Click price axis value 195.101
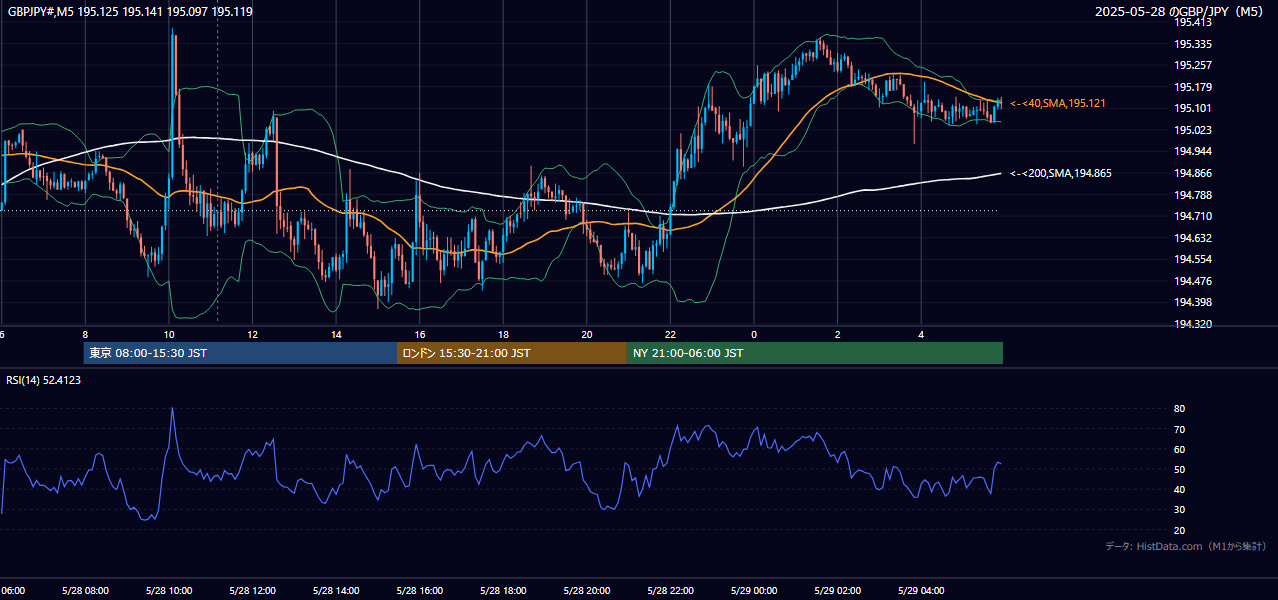The width and height of the screenshot is (1278, 600). coord(1193,108)
